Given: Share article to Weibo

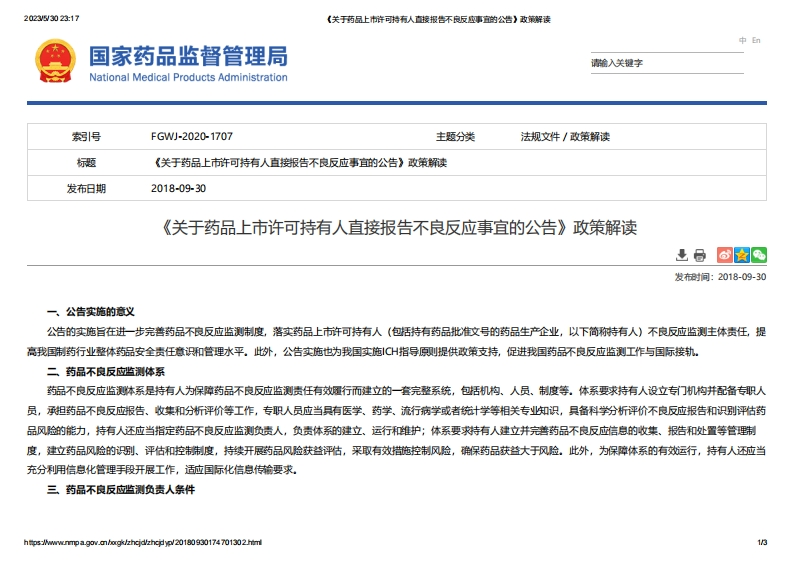Looking at the screenshot, I should coord(725,255).
